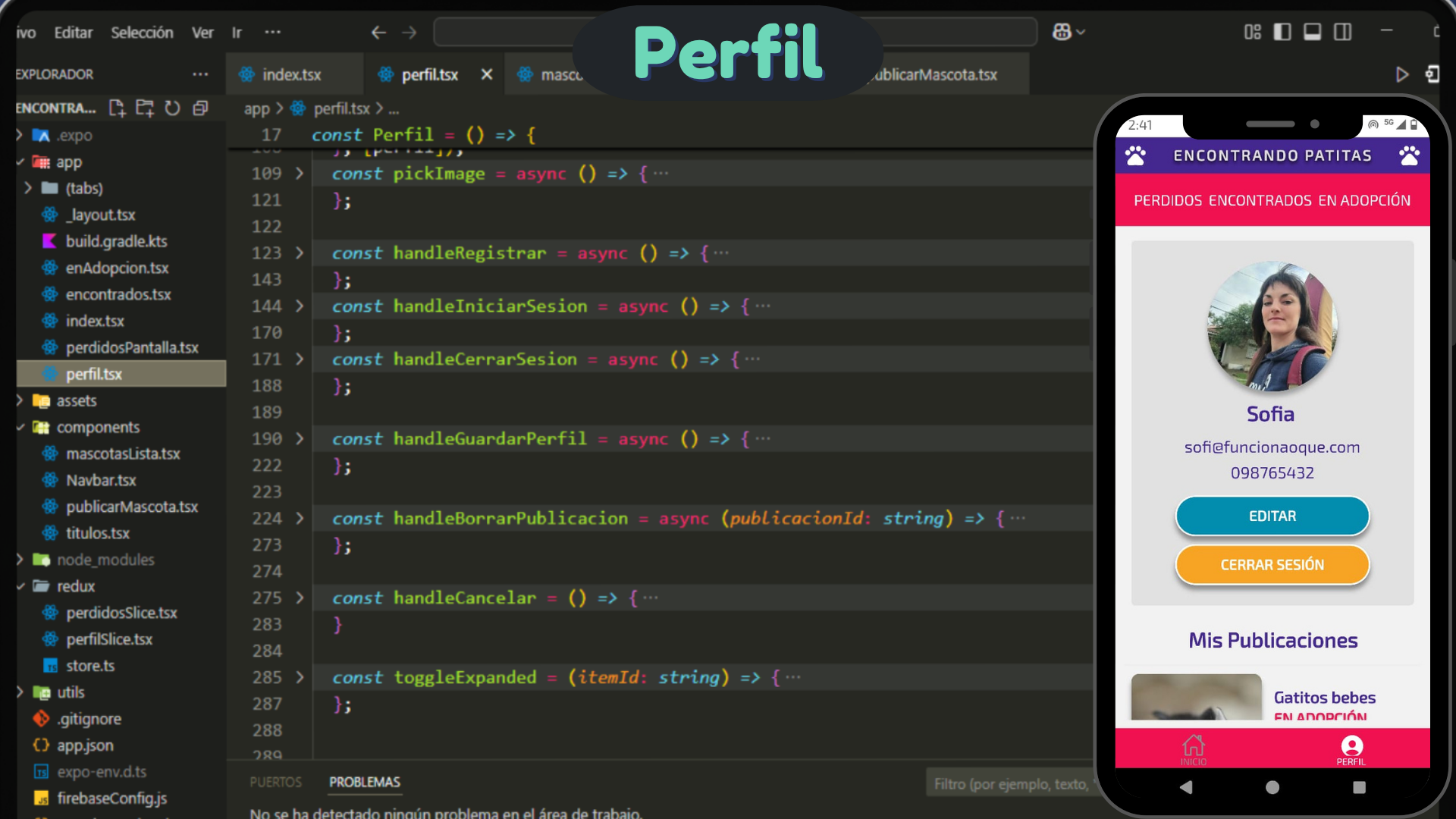This screenshot has width=1456, height=819.
Task: Click the Run code play icon
Action: (1402, 74)
